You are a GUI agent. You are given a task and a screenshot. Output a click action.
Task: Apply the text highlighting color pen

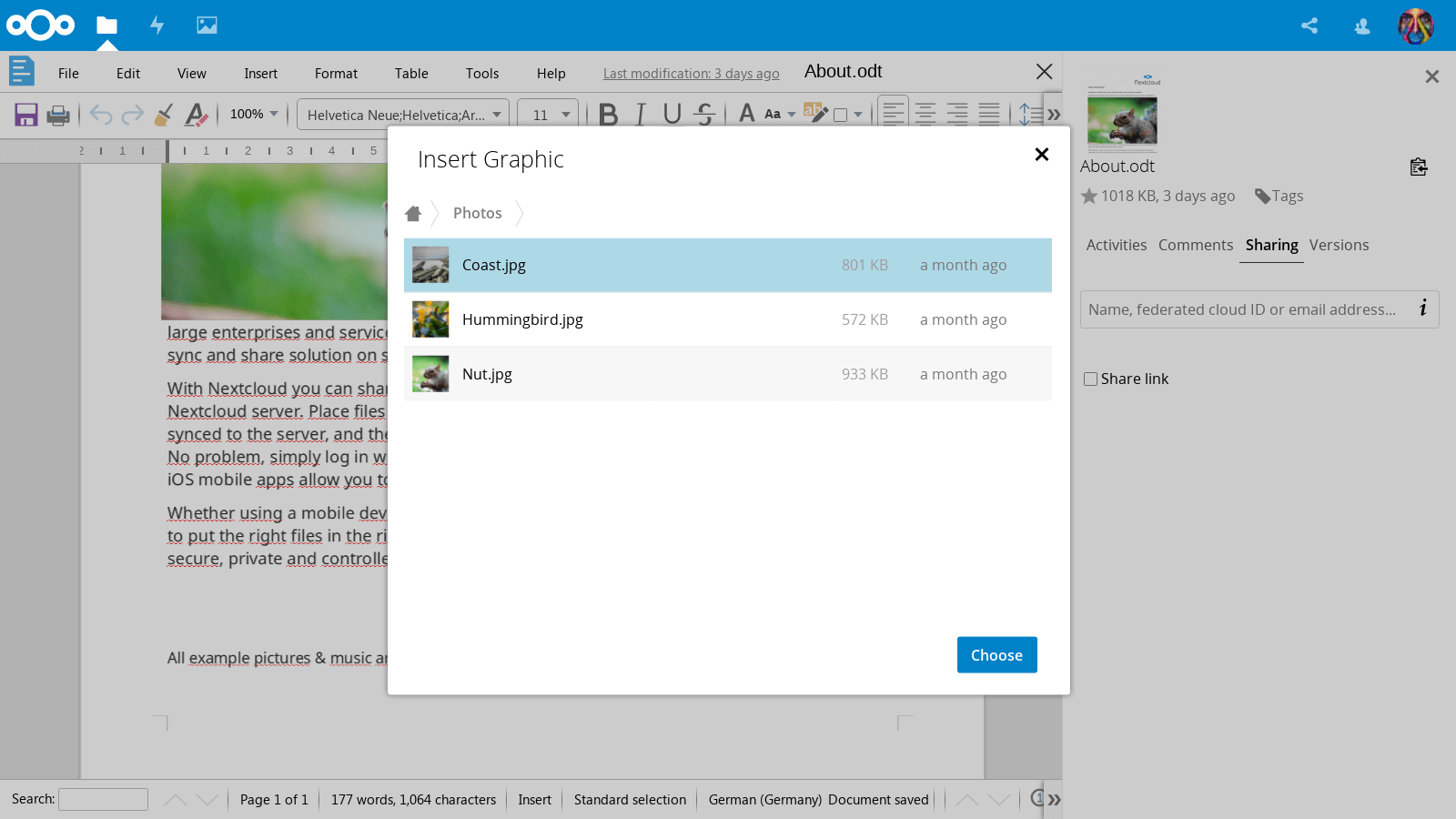pos(815,113)
